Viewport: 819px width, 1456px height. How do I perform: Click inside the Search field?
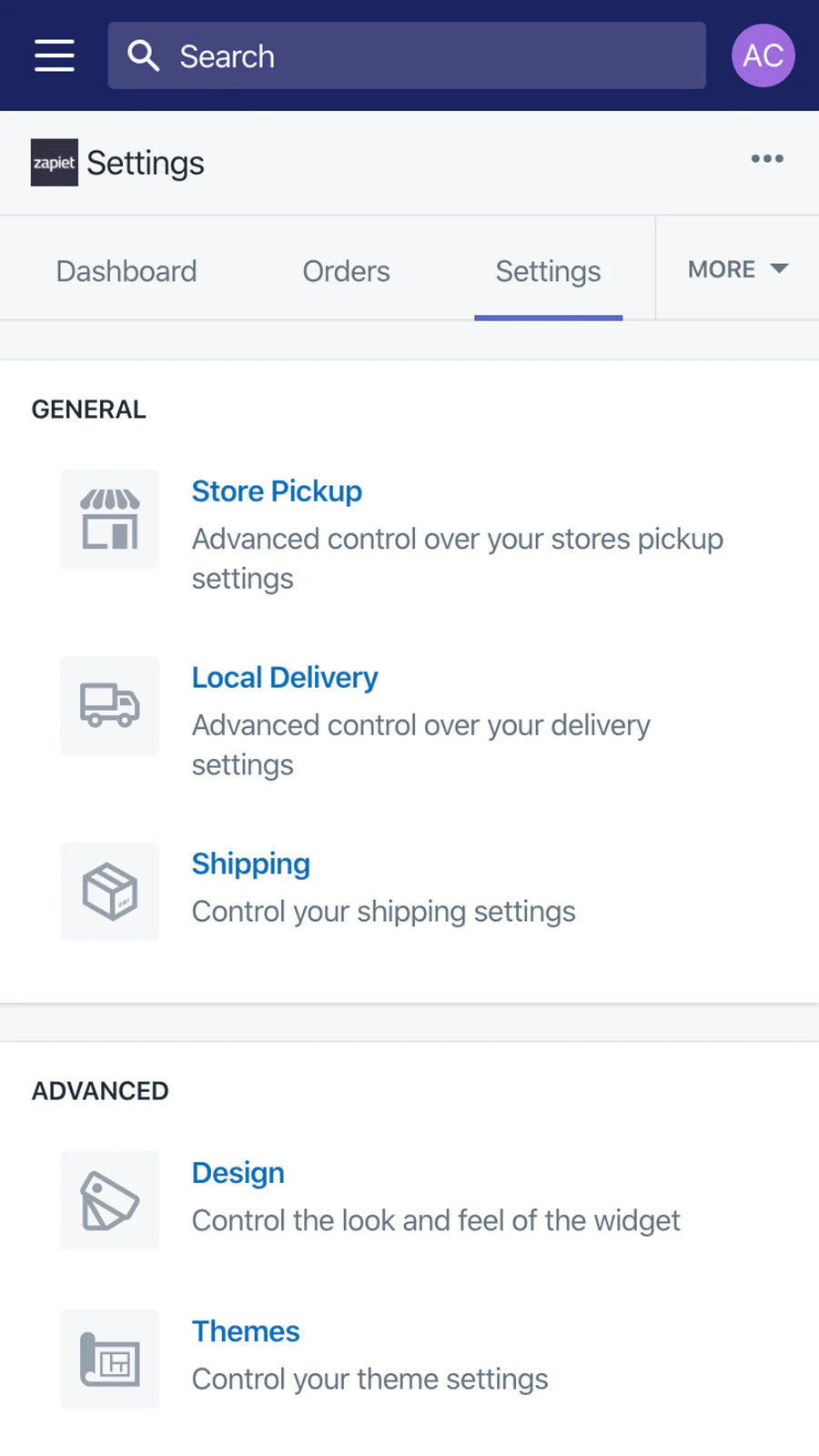[x=407, y=56]
